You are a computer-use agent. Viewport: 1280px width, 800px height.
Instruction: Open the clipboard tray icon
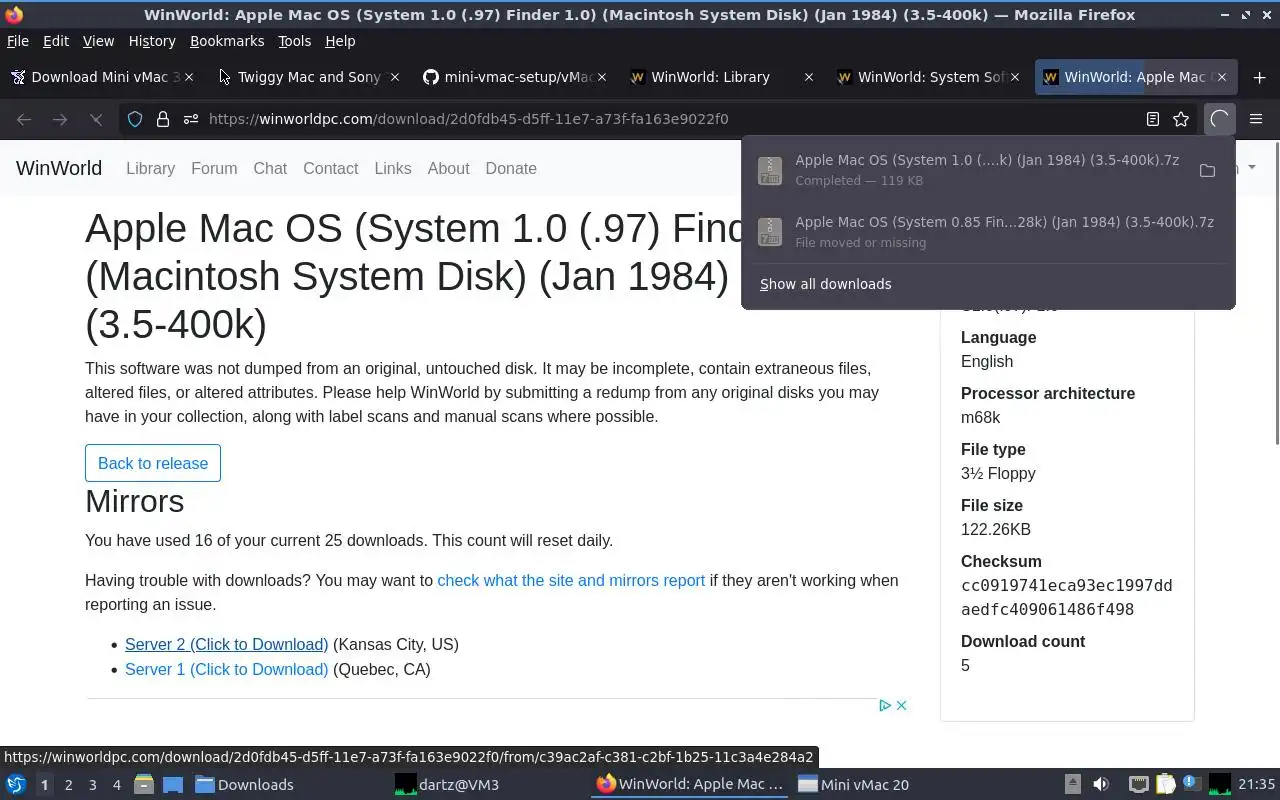[x=1165, y=785]
